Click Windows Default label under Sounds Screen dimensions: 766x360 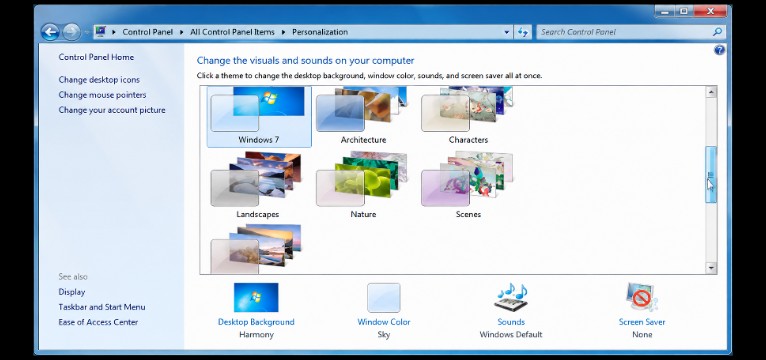[x=511, y=335]
